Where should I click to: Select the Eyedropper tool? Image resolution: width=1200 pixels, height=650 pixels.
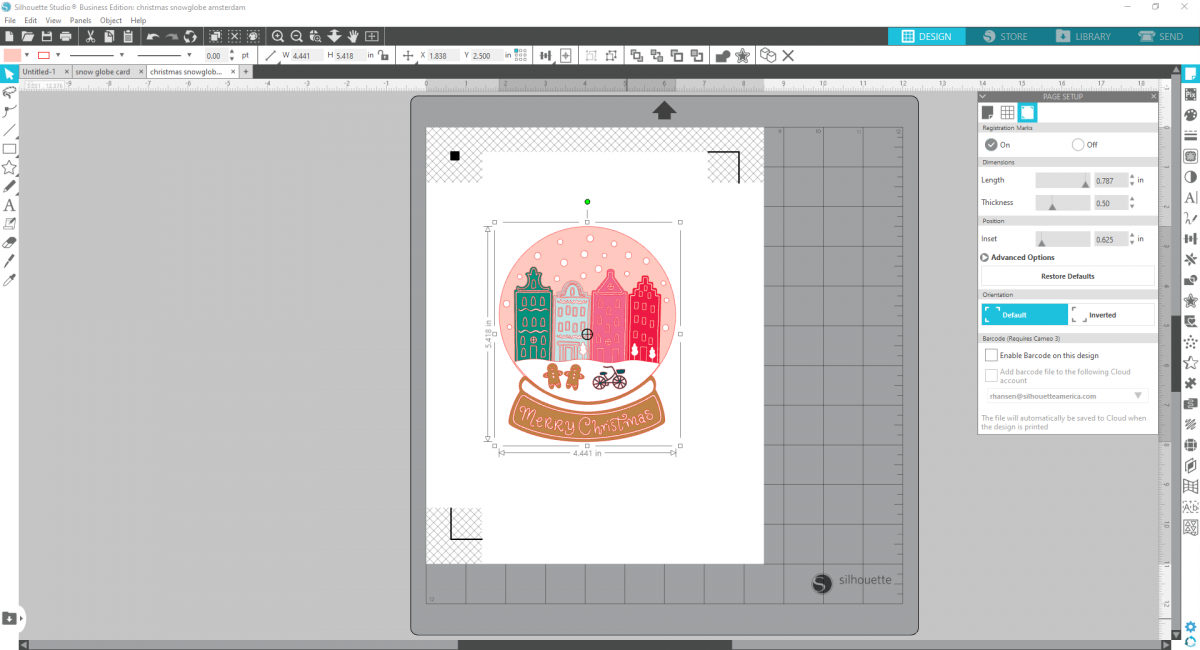pos(10,280)
